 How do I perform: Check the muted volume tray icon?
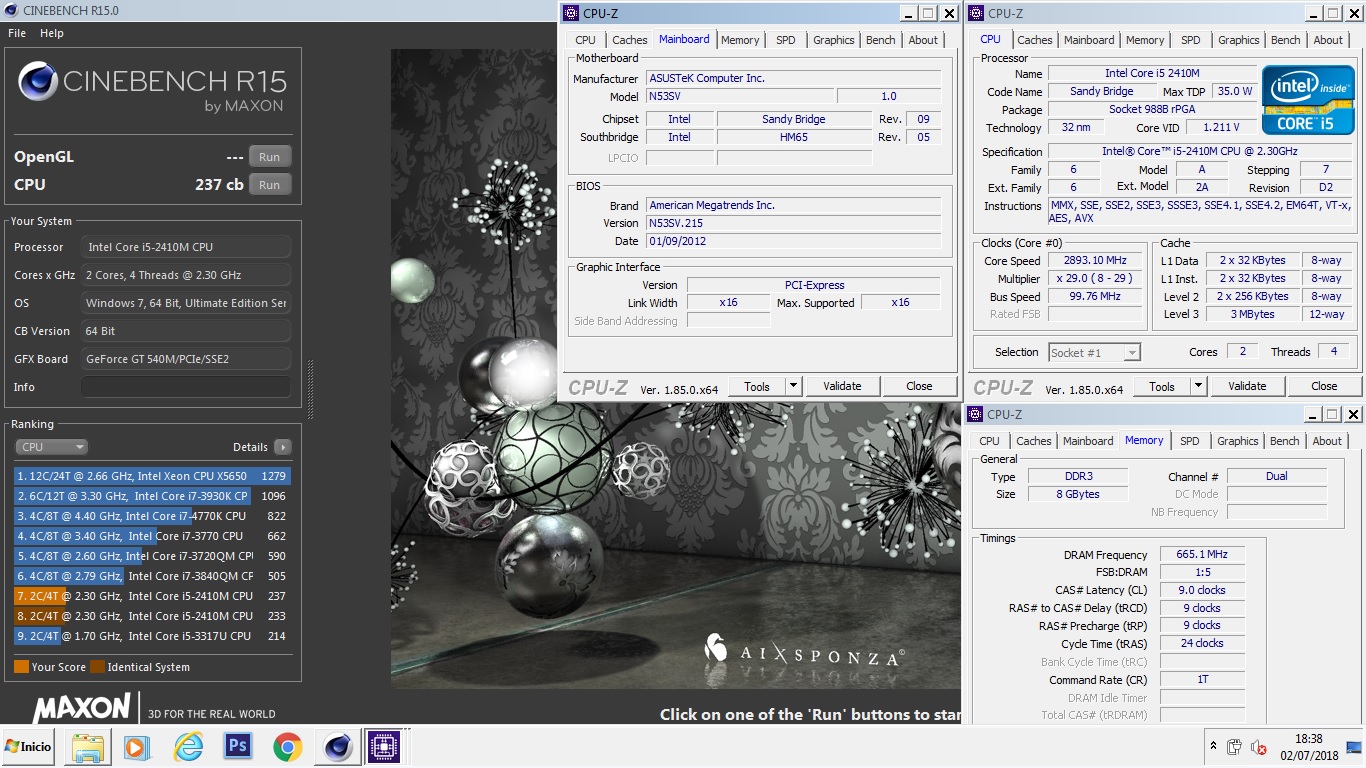[x=1258, y=747]
